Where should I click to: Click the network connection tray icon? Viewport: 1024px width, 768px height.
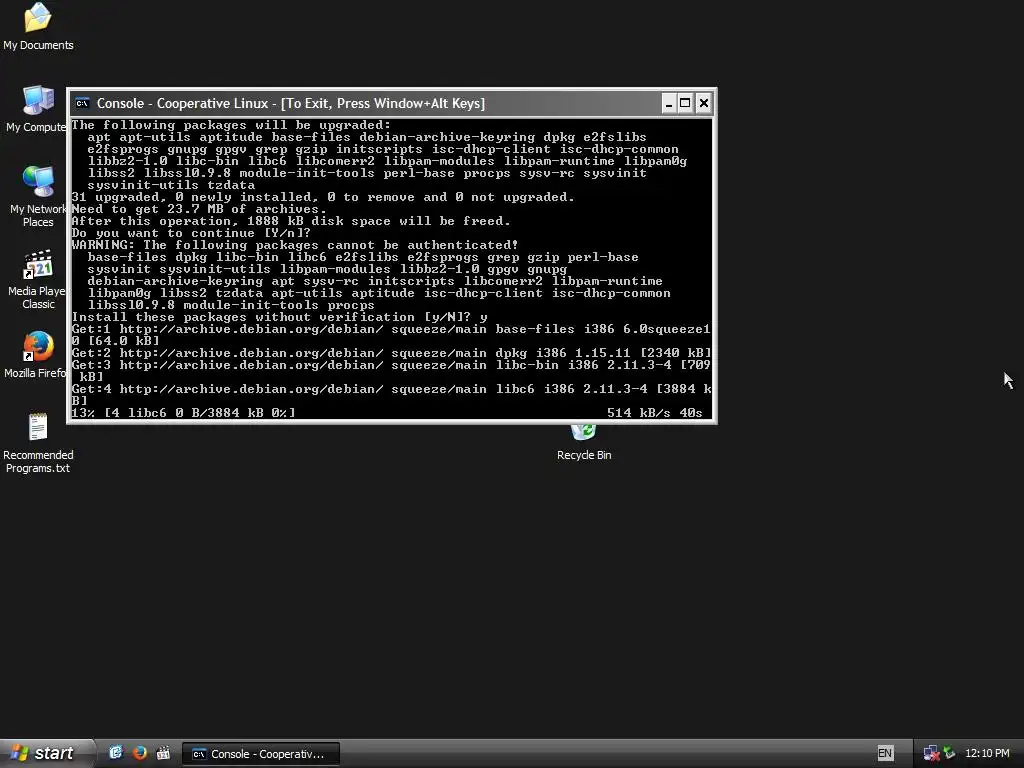point(931,754)
